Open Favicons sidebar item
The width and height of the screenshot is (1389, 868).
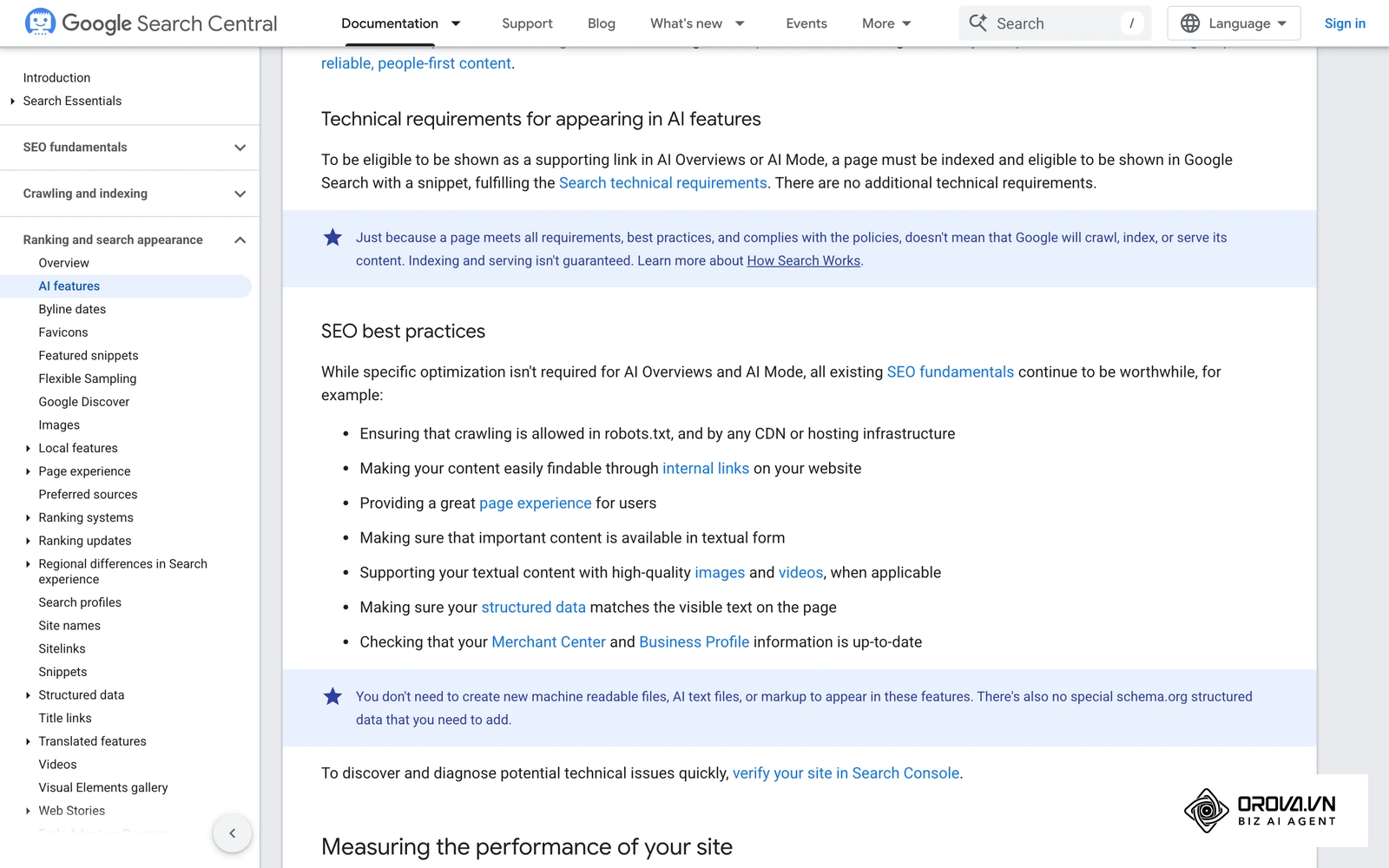63,332
